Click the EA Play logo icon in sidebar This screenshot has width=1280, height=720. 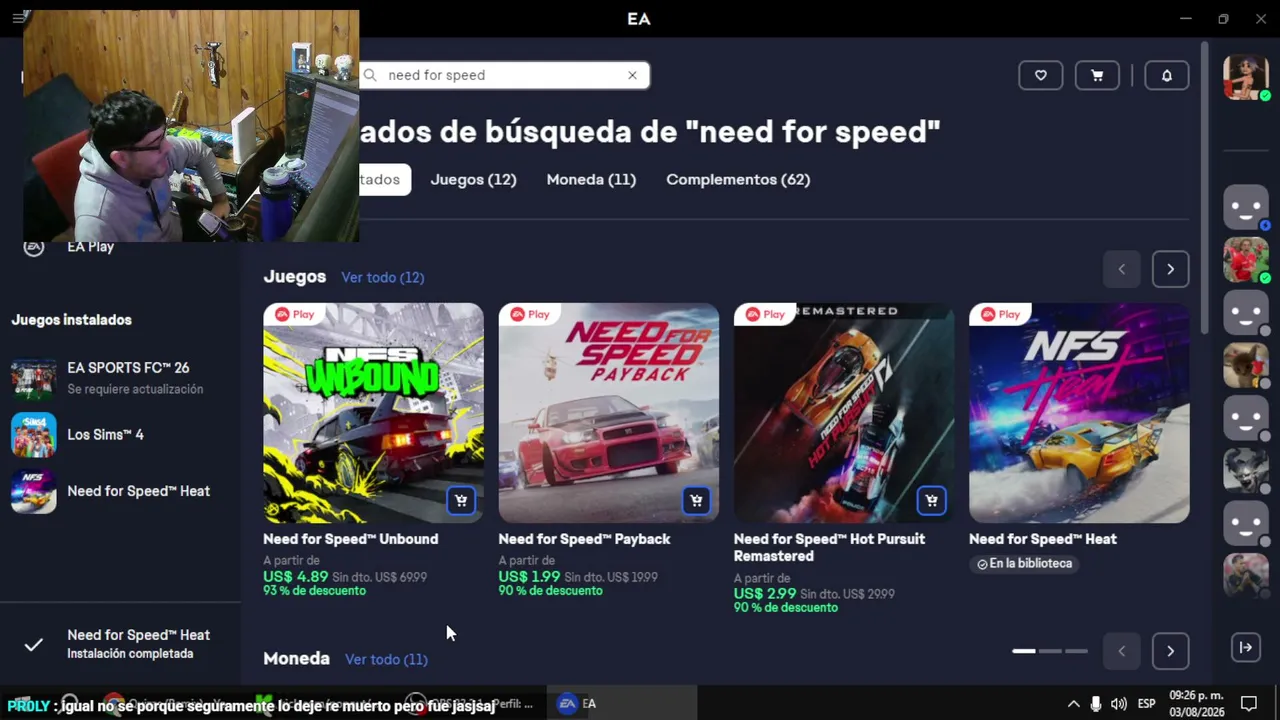34,246
